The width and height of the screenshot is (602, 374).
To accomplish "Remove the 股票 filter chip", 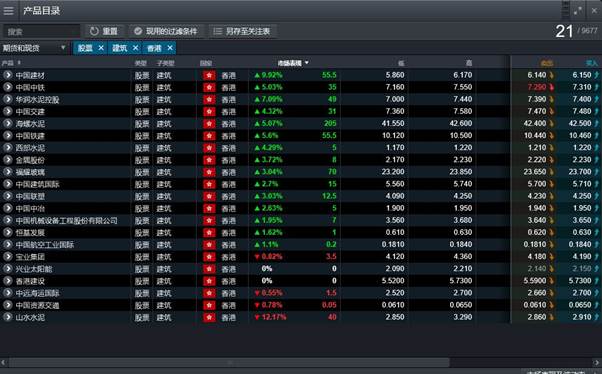I will coord(101,48).
